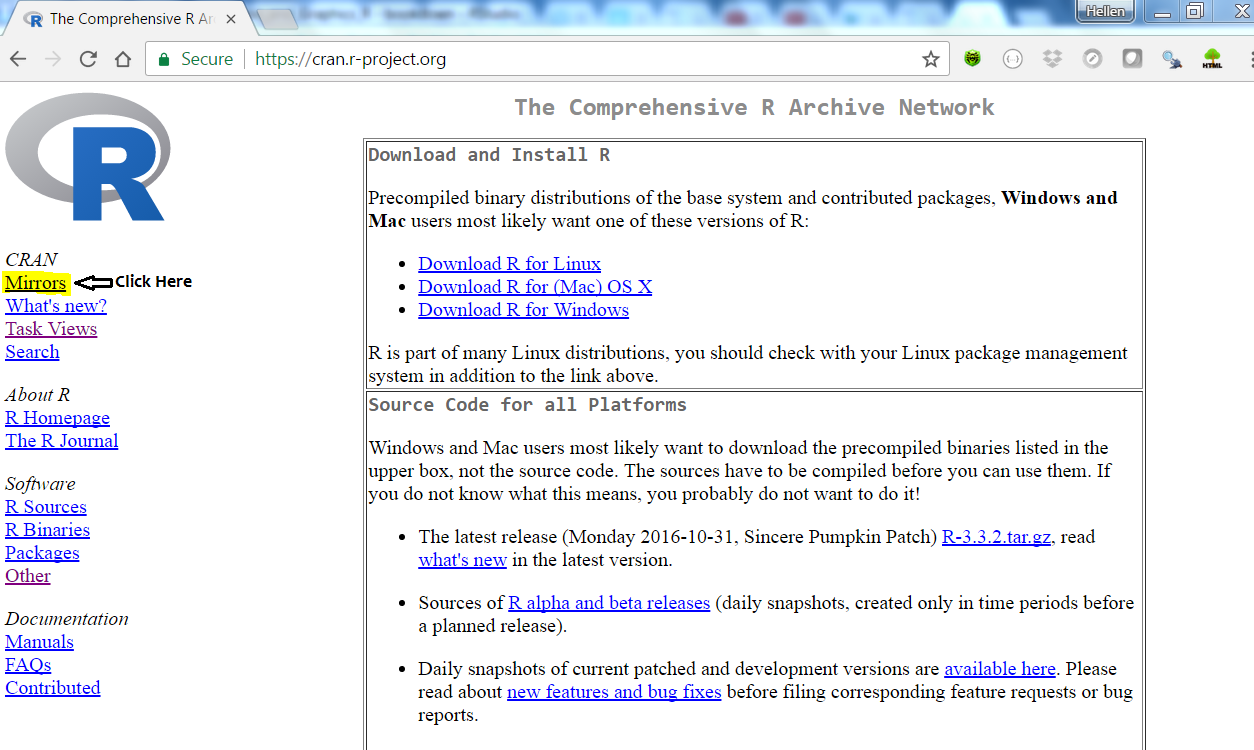The image size is (1254, 750).
Task: Select the Comprehensive R Archive tab
Action: 128,18
